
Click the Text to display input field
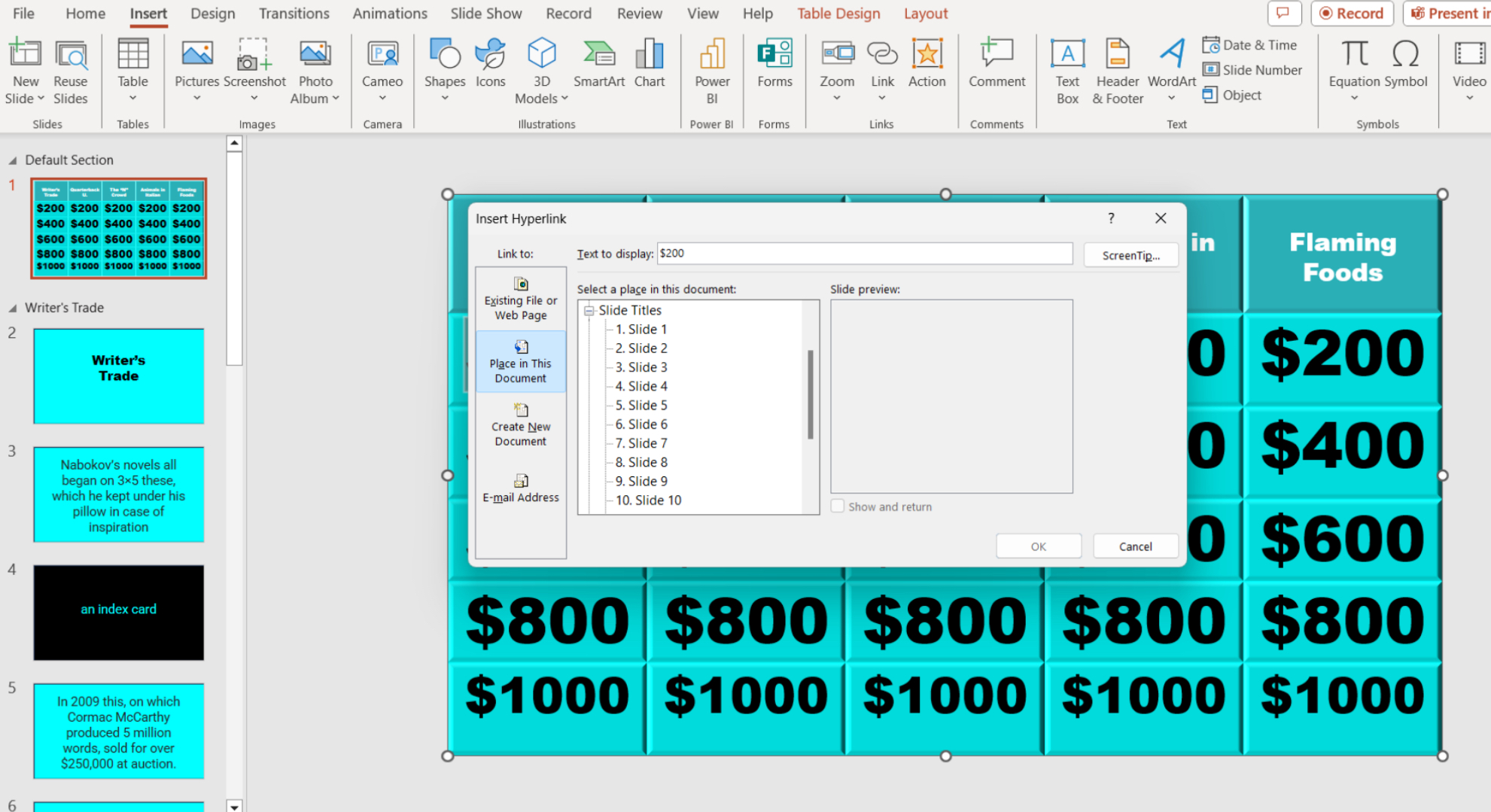865,254
